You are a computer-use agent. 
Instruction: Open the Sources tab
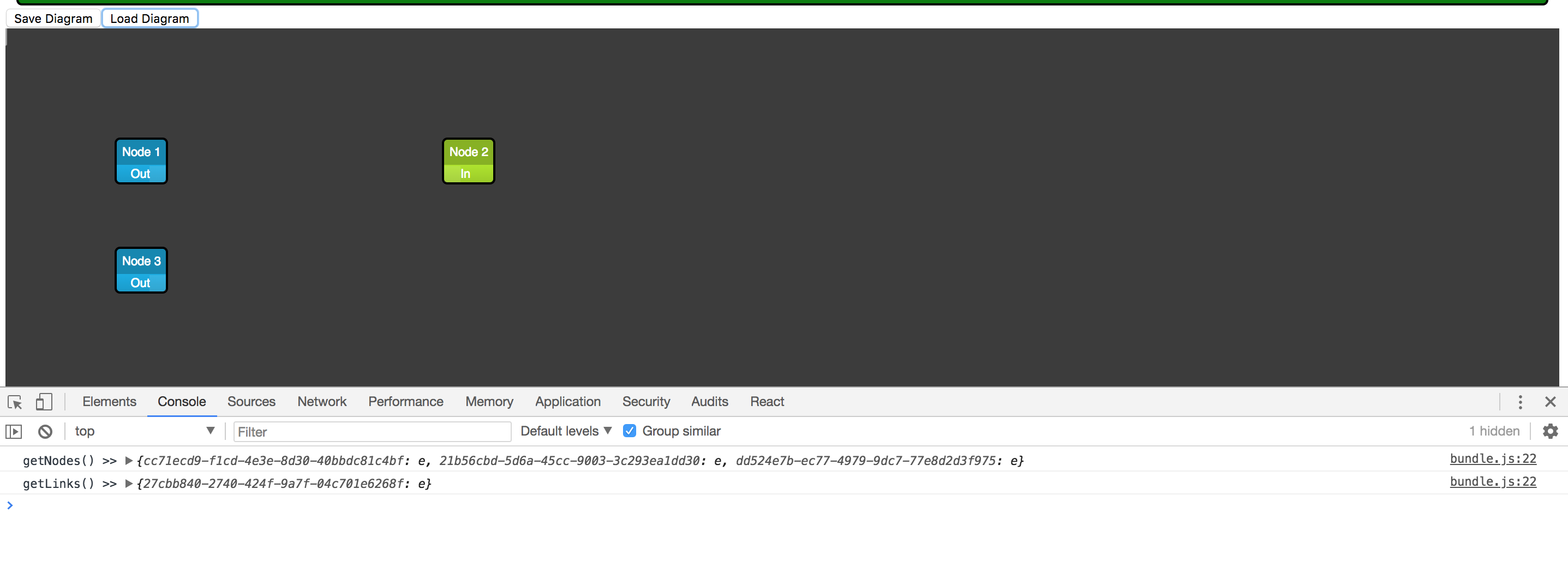pos(252,402)
